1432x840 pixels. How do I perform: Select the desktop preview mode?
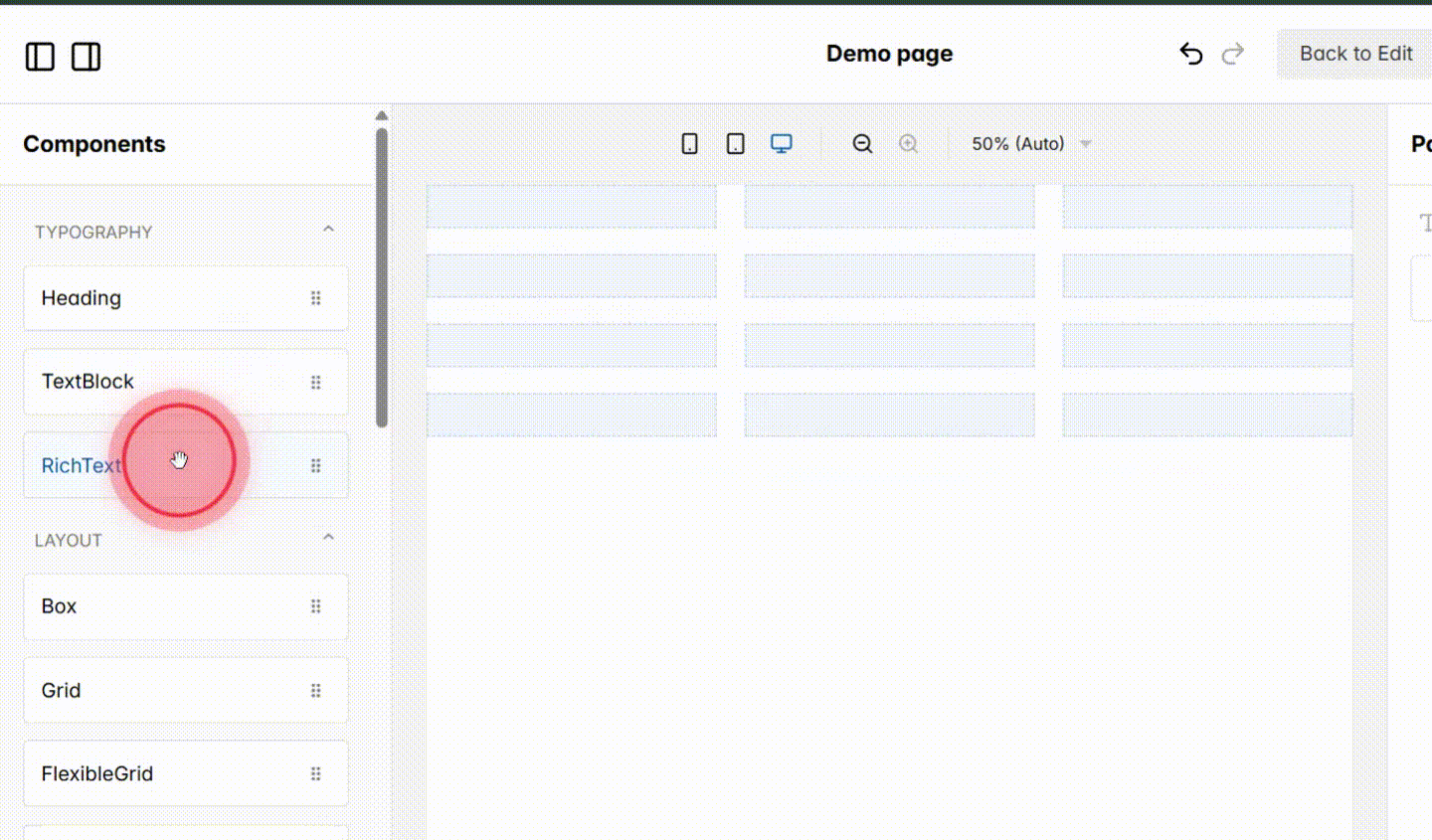782,143
